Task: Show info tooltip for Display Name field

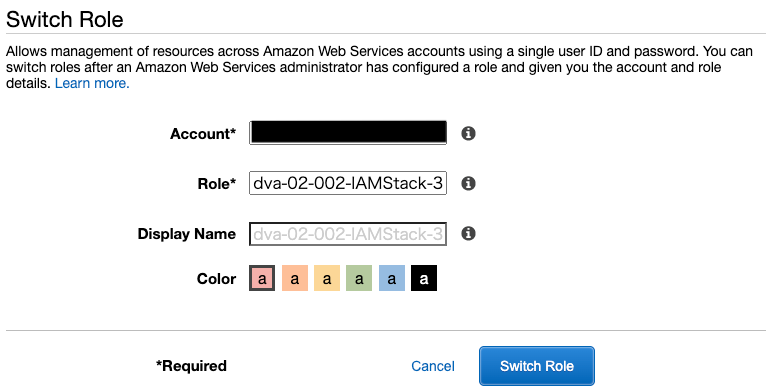Action: click(x=468, y=233)
